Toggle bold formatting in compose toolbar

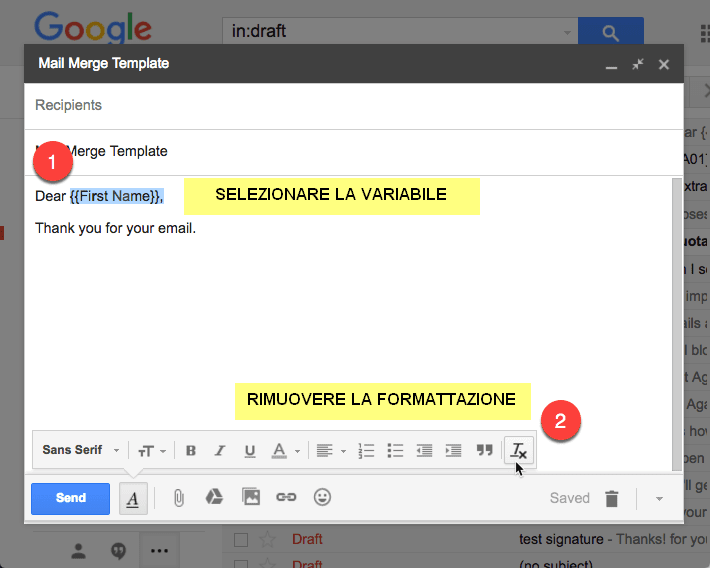pyautogui.click(x=191, y=450)
